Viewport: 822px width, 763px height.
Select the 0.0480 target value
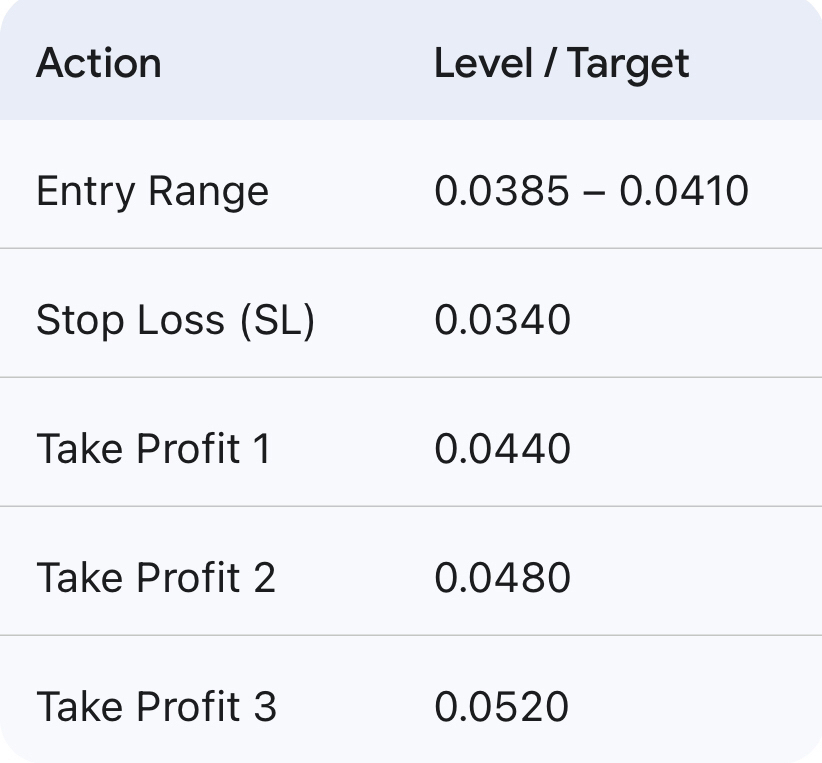[x=502, y=578]
